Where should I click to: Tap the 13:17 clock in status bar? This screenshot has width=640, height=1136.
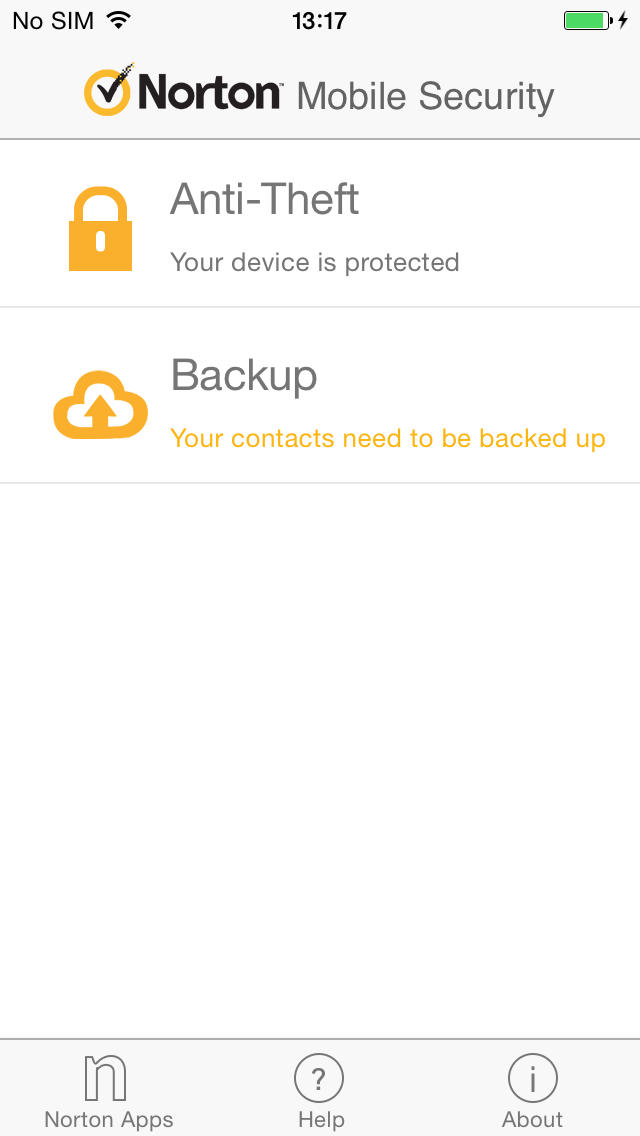[x=319, y=21]
